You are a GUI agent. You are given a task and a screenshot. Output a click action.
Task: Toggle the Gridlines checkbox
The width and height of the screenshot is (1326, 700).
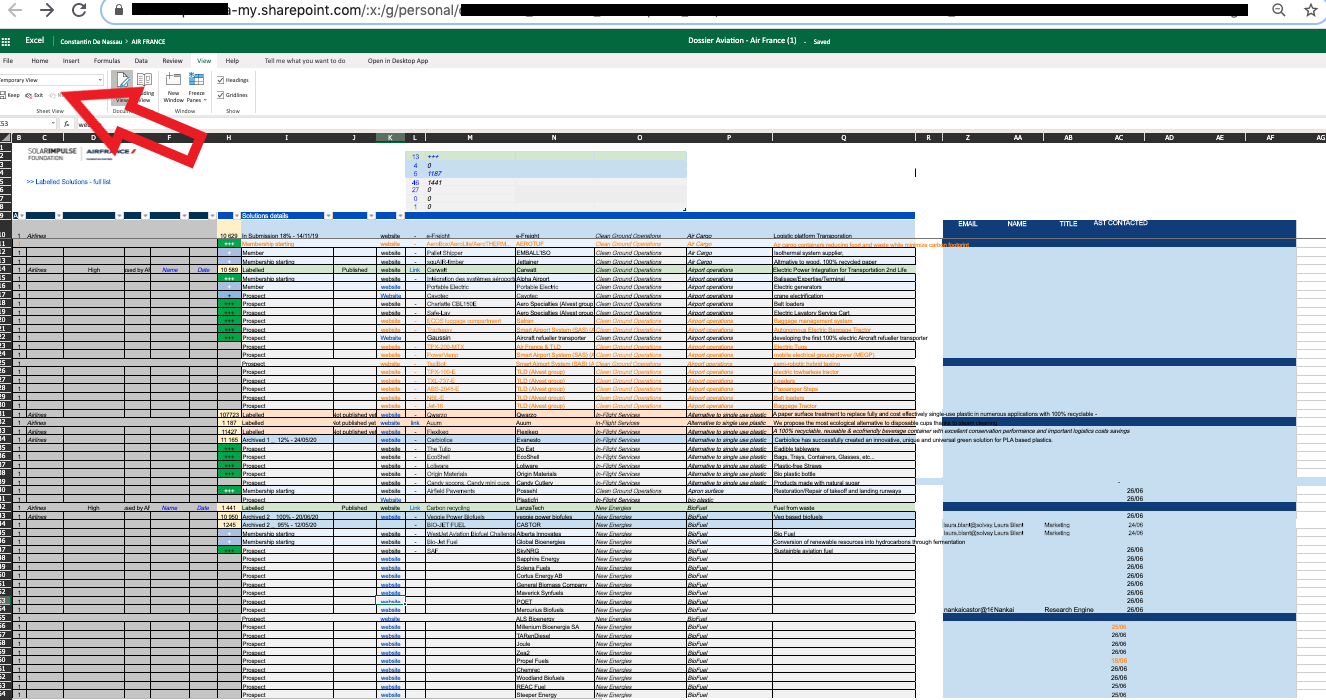(232, 94)
